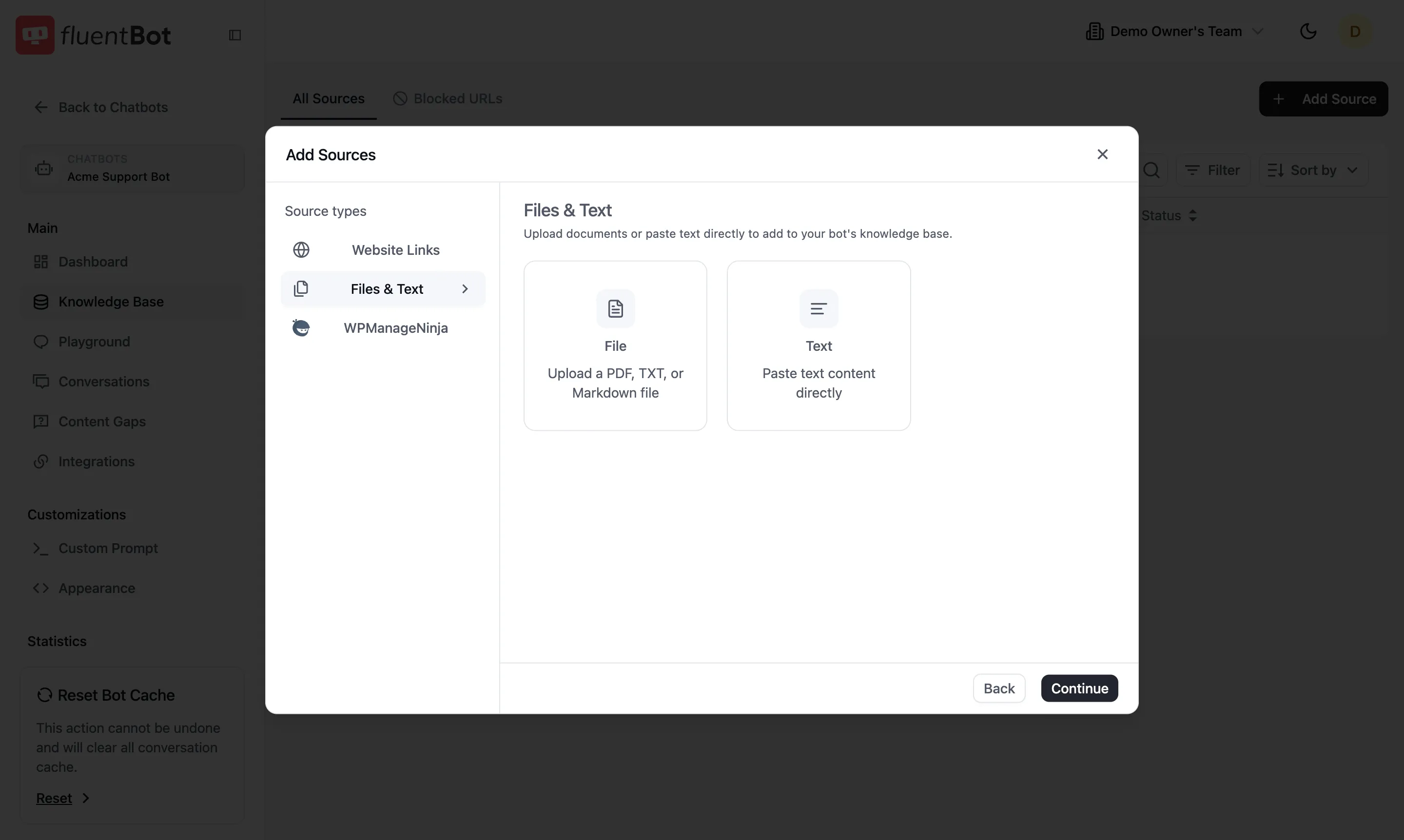Click the Playground chat bubble icon
The width and height of the screenshot is (1404, 840).
point(41,342)
